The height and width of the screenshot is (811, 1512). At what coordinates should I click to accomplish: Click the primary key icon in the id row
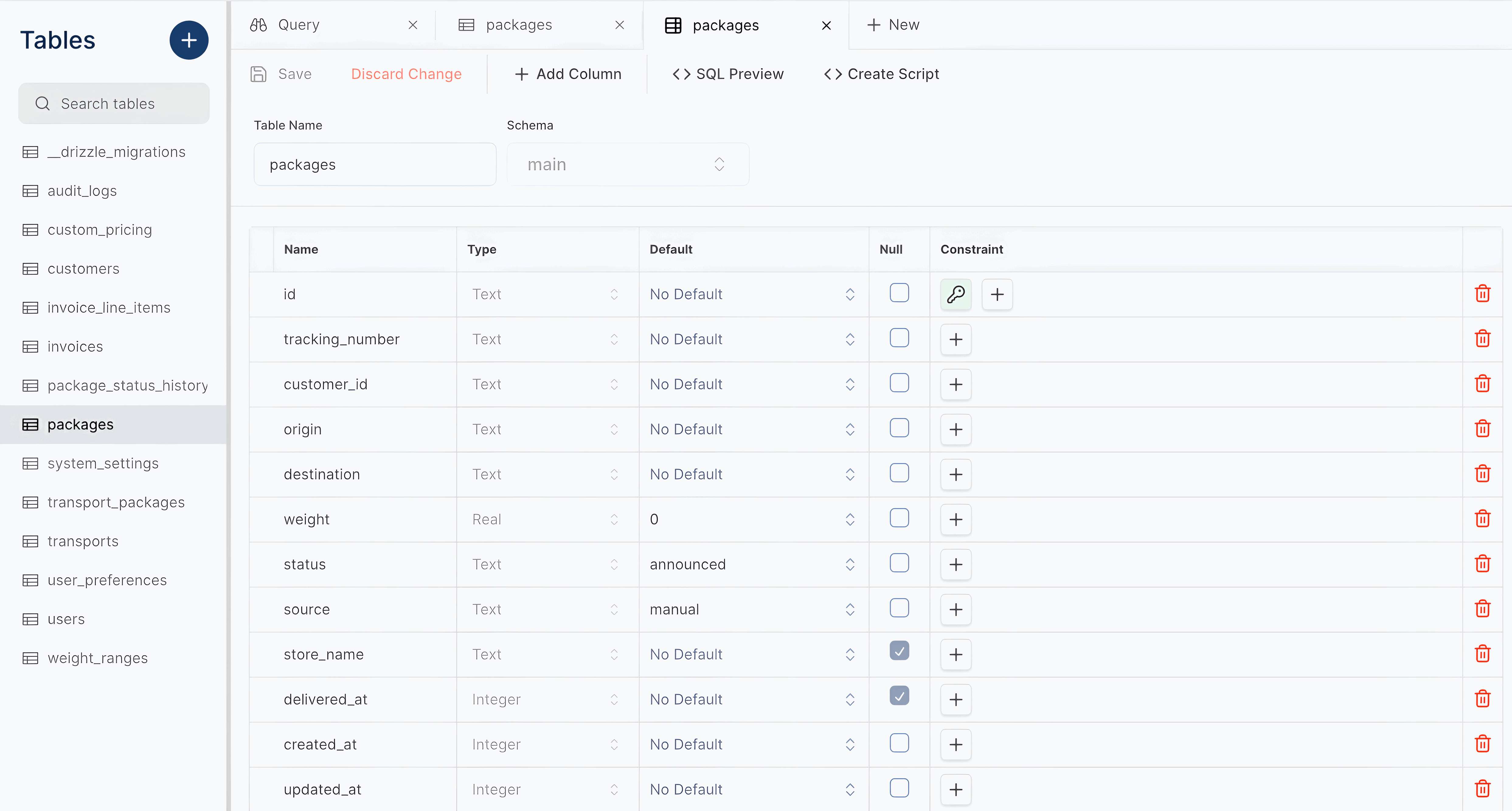[956, 294]
